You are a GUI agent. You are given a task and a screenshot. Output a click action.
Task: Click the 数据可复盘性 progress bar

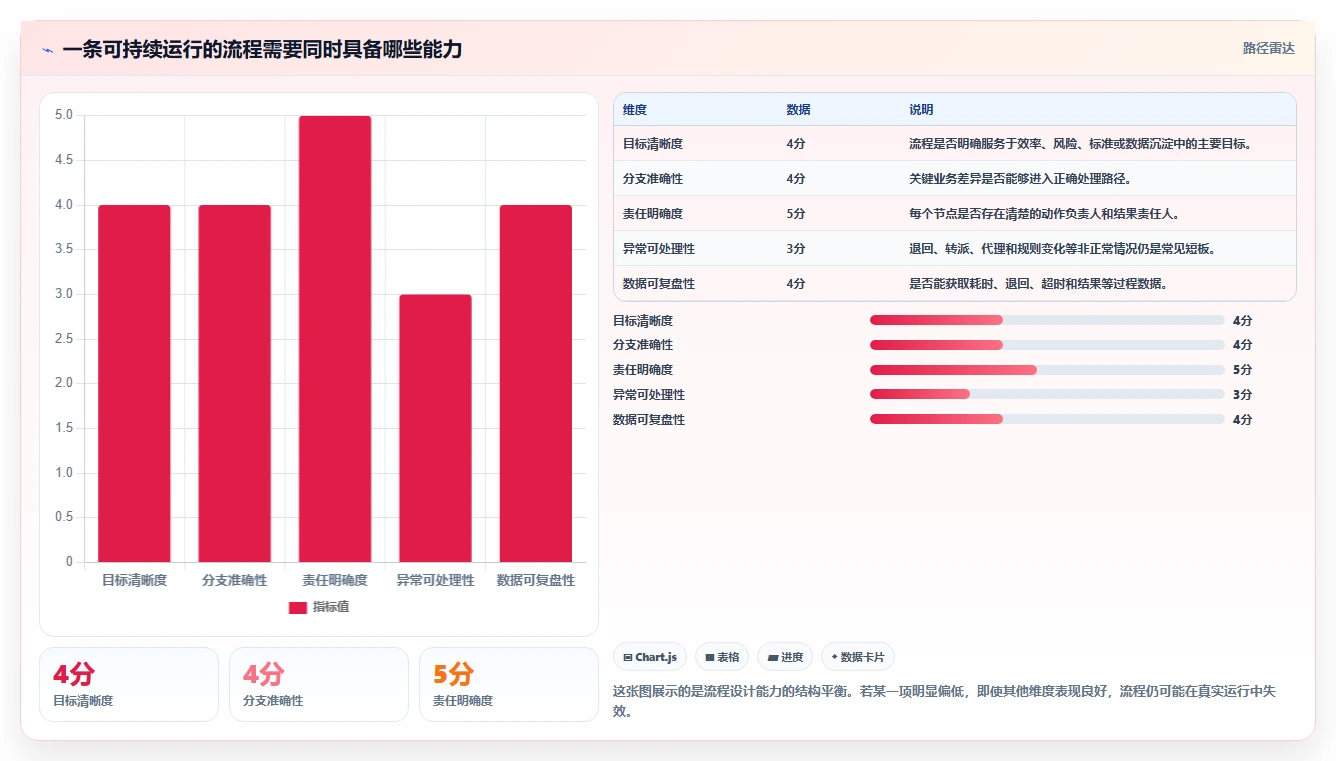click(1047, 419)
